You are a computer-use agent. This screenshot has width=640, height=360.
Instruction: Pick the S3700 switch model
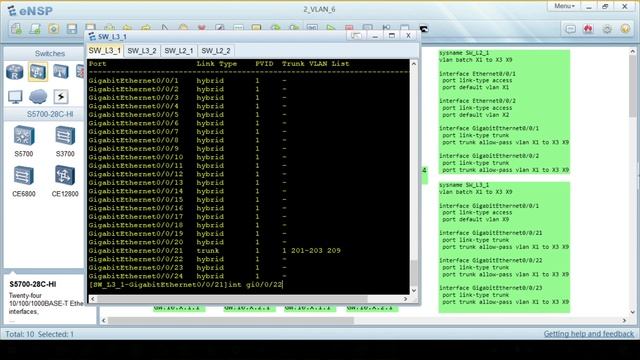pyautogui.click(x=65, y=141)
